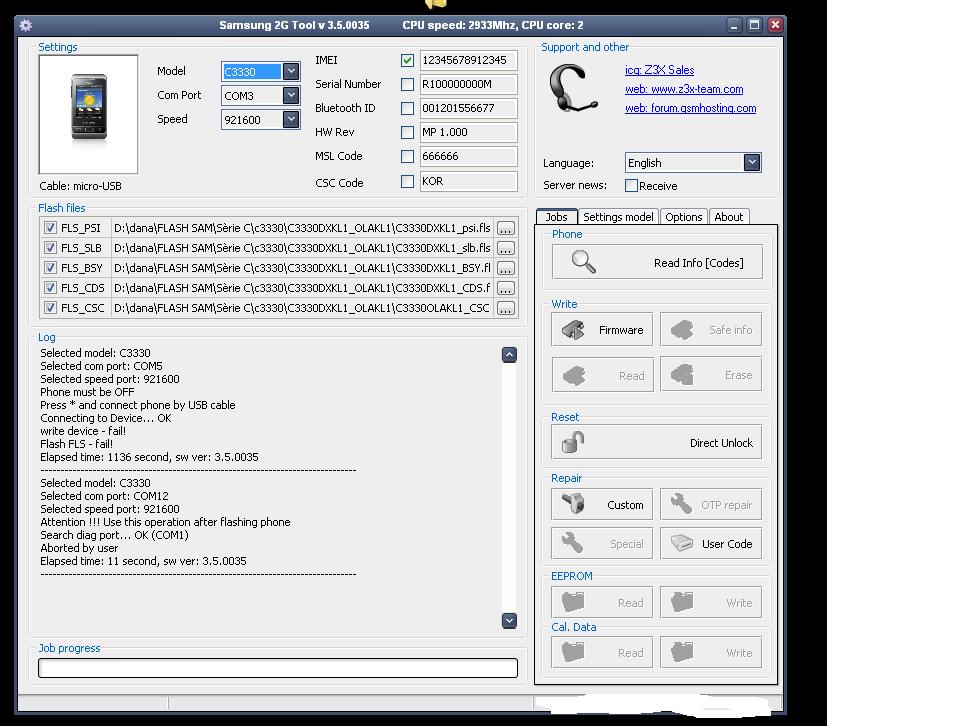Click the OTP repair button
This screenshot has height=726, width=960.
[711, 504]
